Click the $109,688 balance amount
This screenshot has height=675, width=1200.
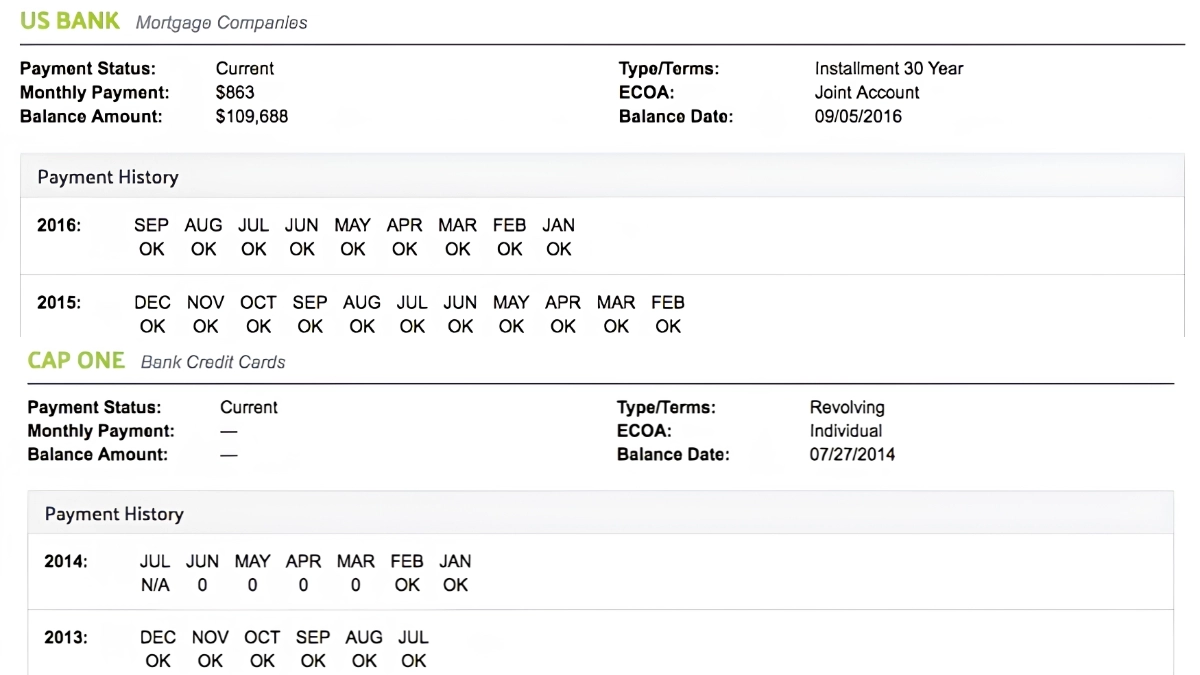click(252, 116)
